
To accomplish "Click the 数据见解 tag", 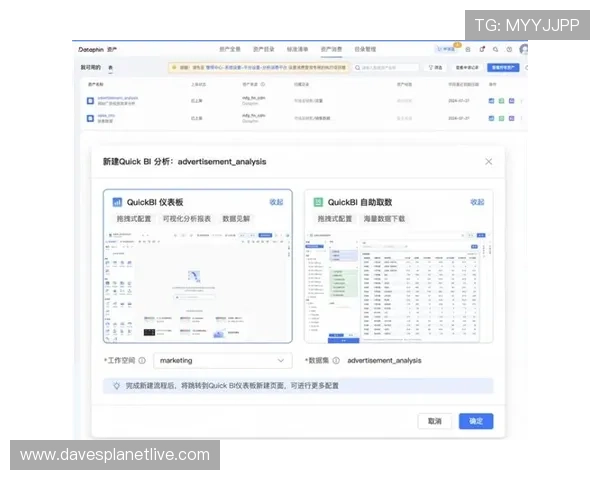I will point(236,219).
